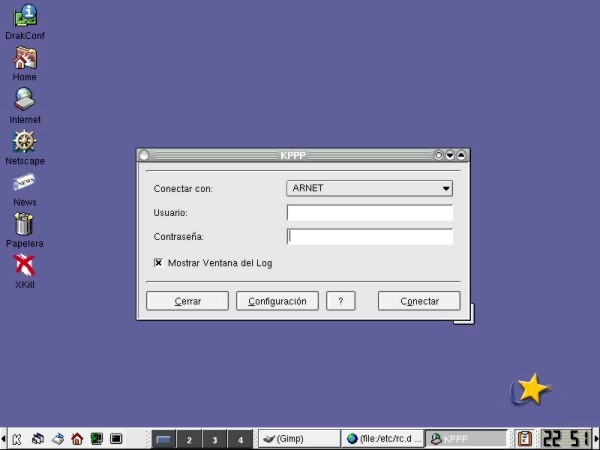Launch the terminal icon in panel
Image resolution: width=600 pixels, height=450 pixels.
[116, 439]
